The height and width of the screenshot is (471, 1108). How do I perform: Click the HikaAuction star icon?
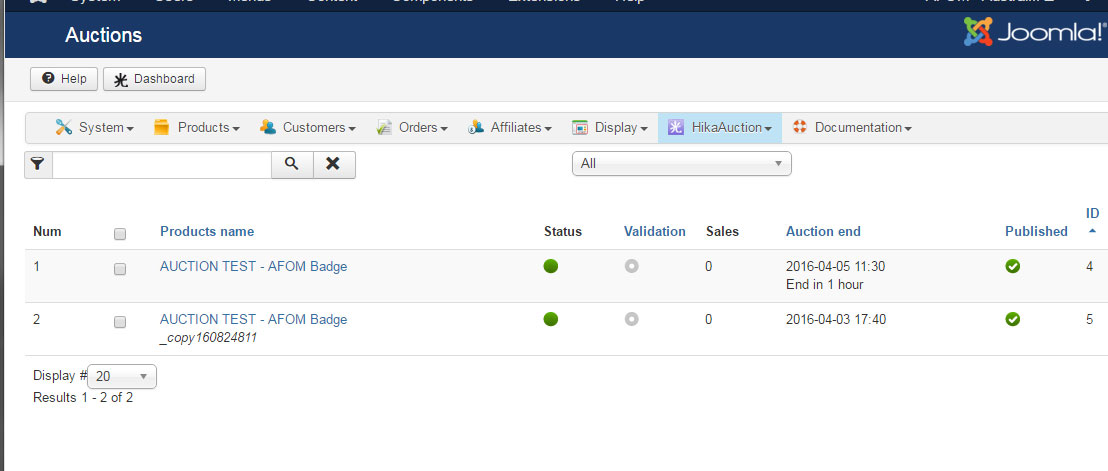pyautogui.click(x=676, y=127)
